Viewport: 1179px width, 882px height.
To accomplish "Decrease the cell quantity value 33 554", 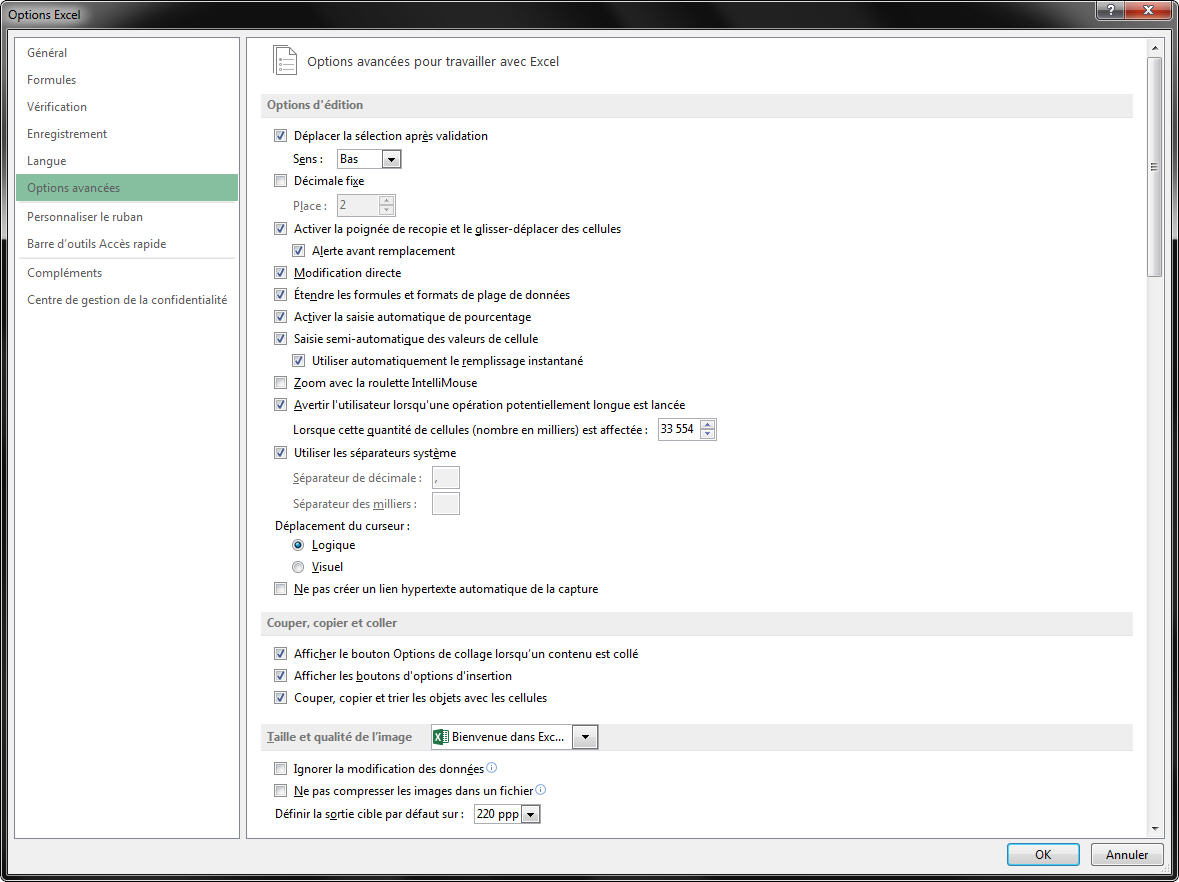I will click(x=707, y=434).
